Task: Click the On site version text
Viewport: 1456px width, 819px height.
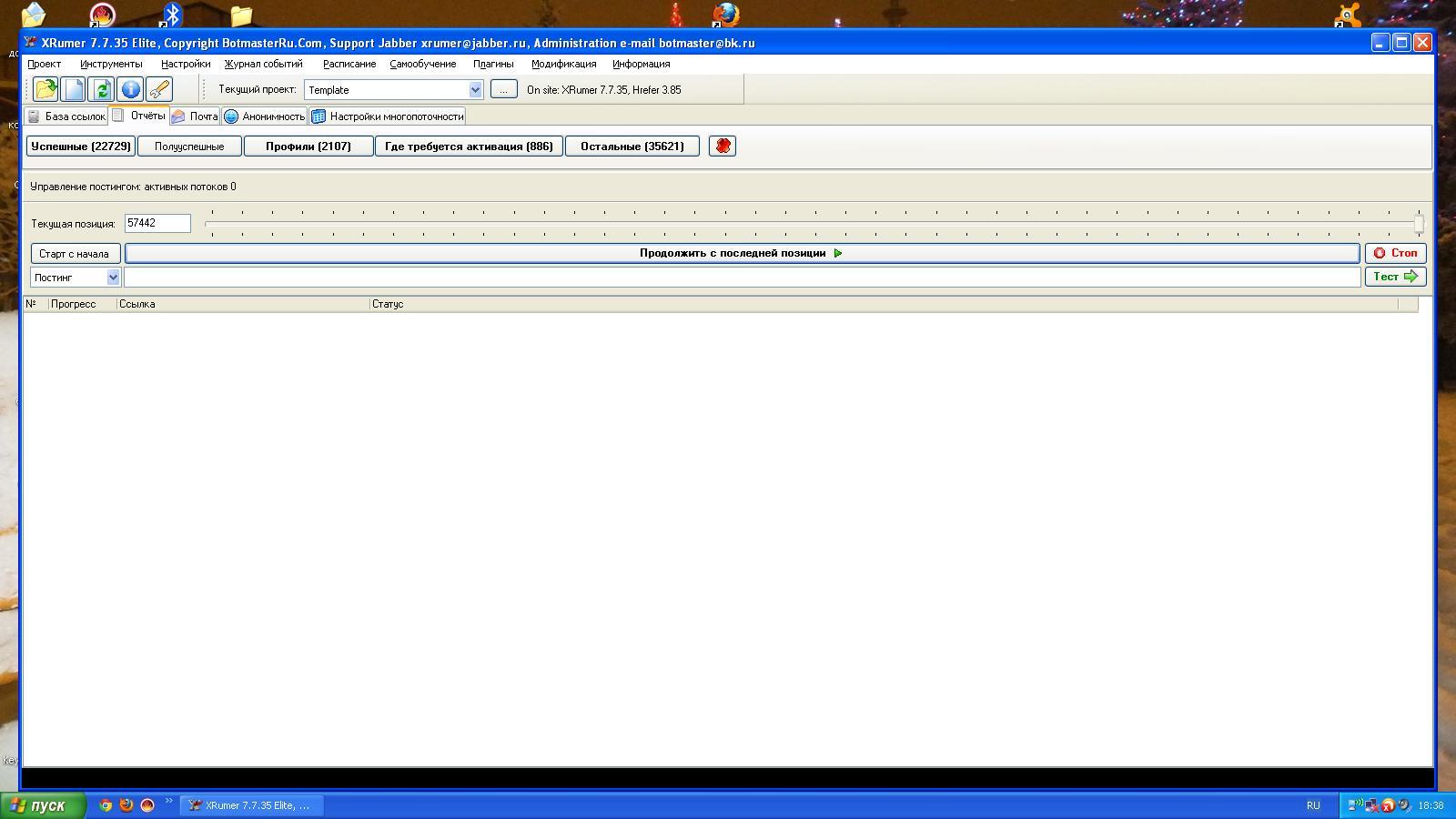Action: (x=604, y=90)
